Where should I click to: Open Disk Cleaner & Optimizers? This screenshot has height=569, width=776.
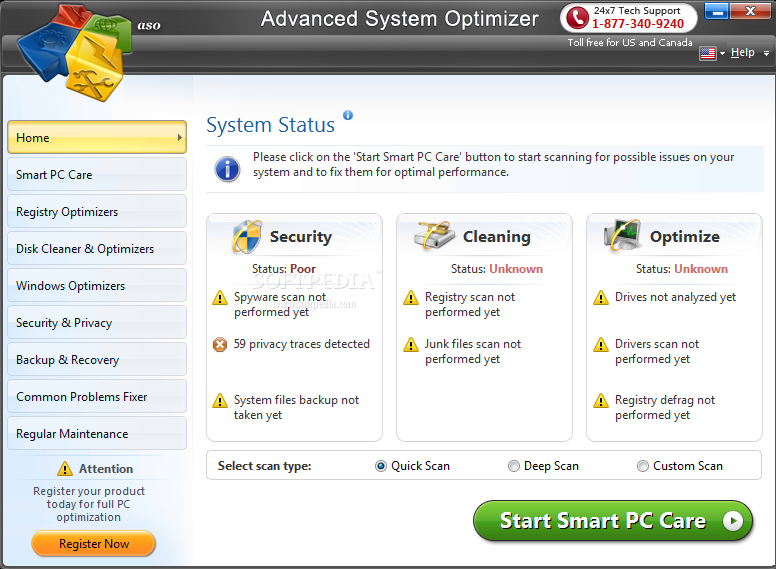click(97, 248)
